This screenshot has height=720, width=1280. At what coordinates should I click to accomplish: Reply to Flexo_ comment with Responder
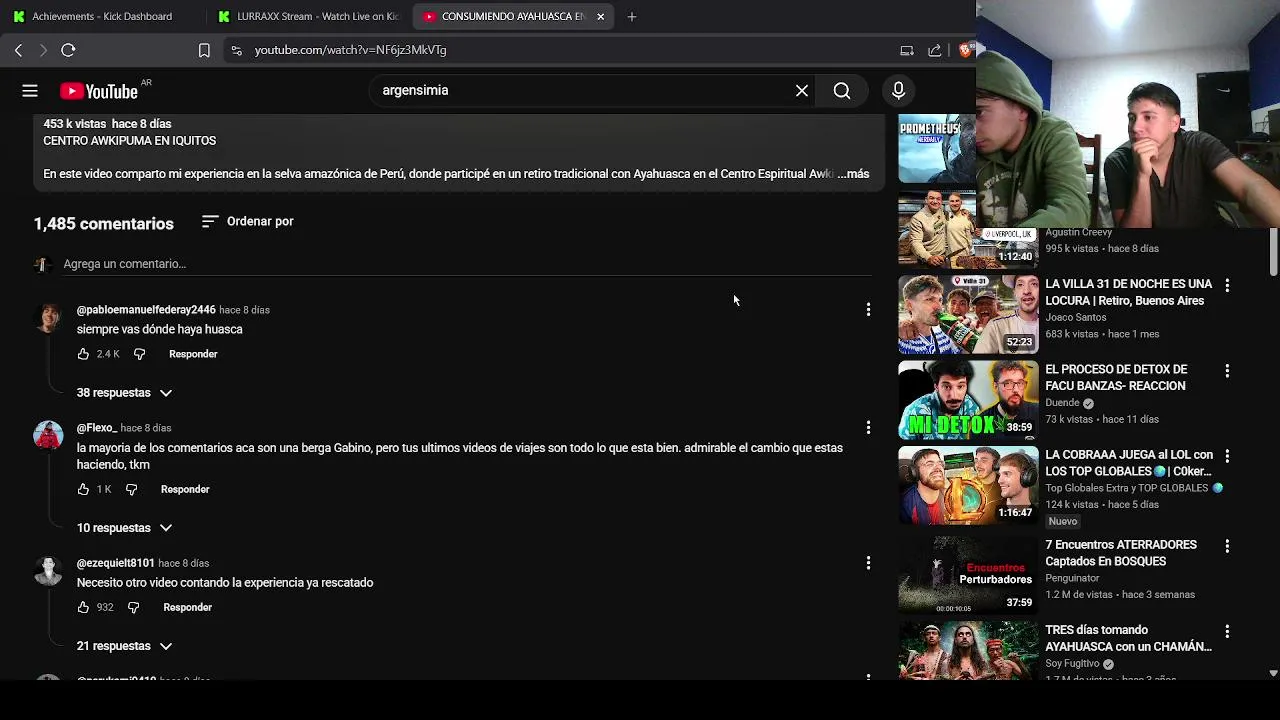click(x=185, y=489)
